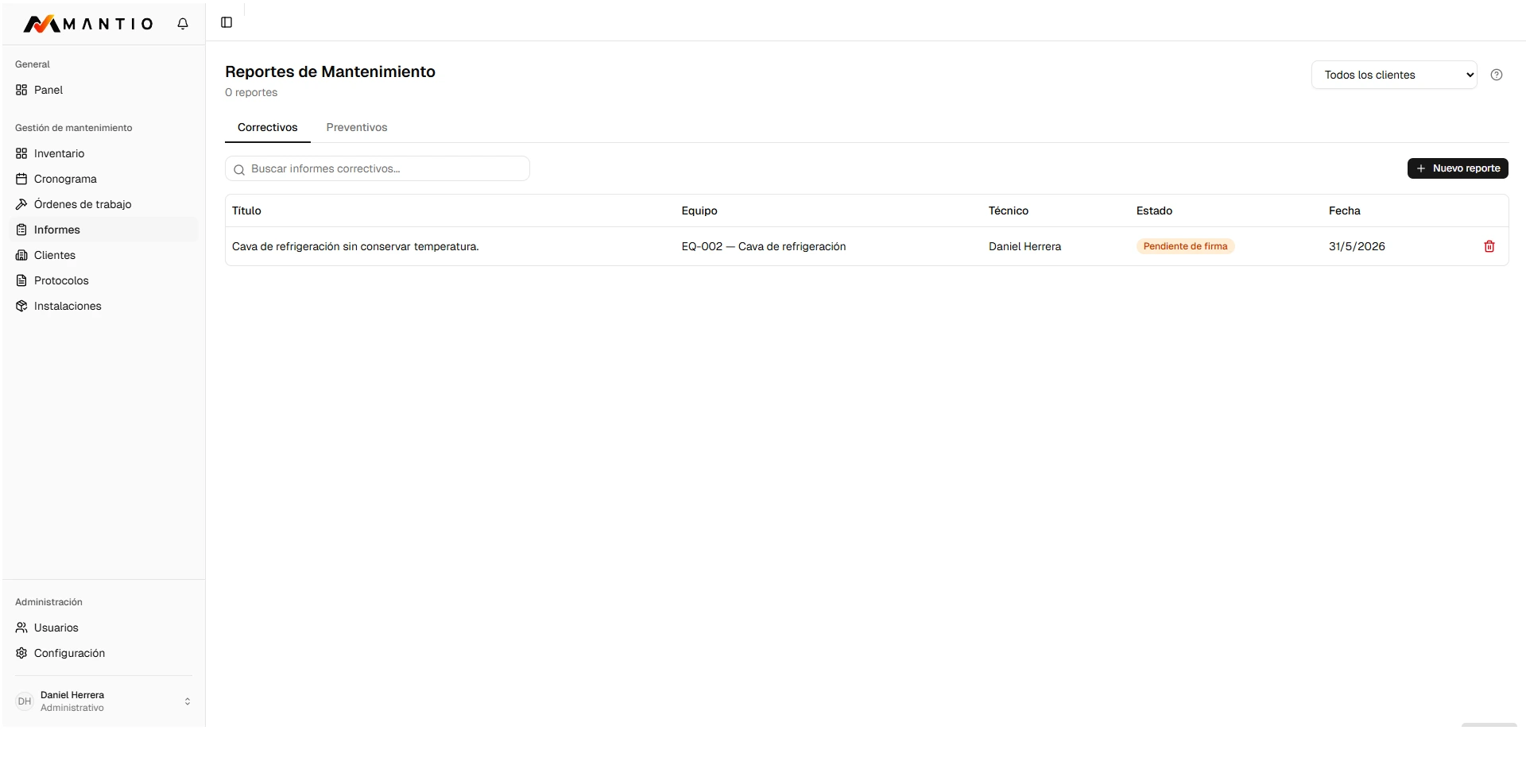
Task: Click the date 31/5/2026
Action: 1357,246
